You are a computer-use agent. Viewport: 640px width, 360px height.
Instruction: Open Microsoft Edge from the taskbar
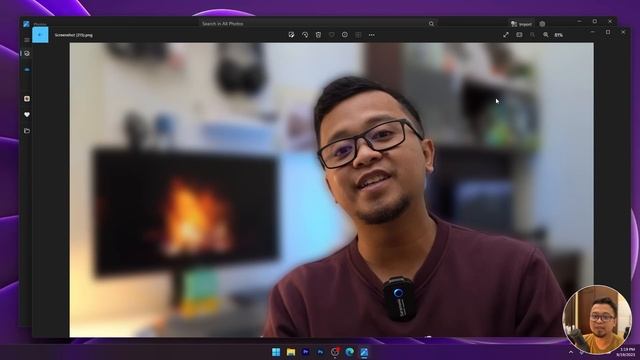tap(349, 352)
